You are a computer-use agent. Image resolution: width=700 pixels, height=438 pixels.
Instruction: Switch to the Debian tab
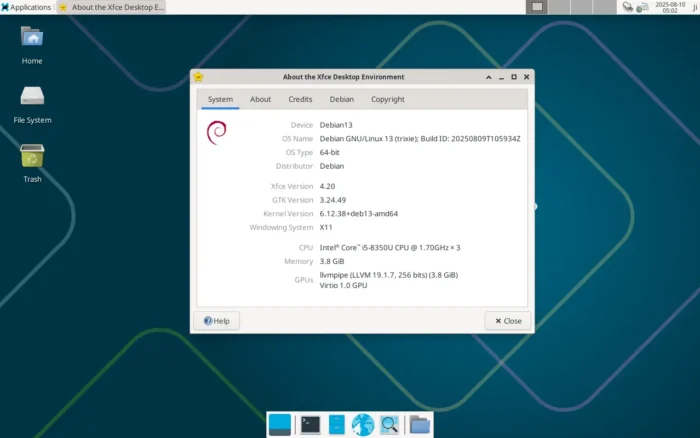pyautogui.click(x=341, y=99)
